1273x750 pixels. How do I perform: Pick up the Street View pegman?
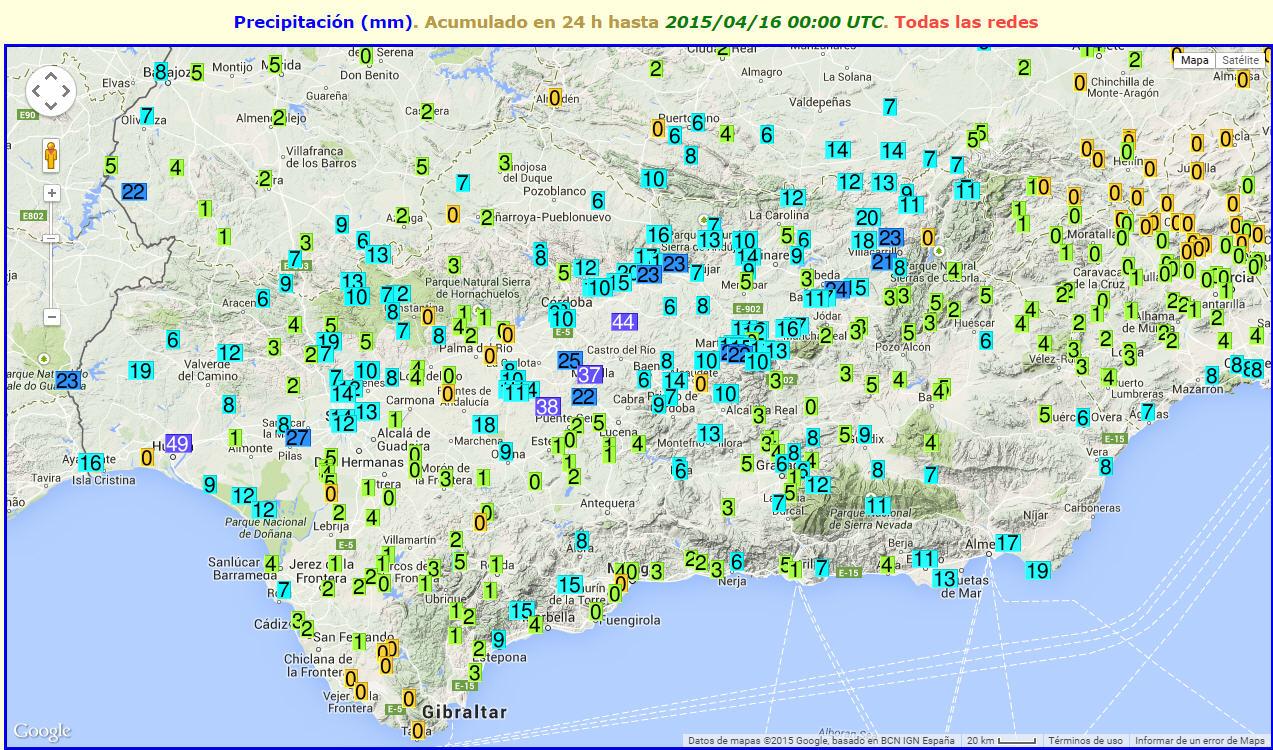(51, 156)
